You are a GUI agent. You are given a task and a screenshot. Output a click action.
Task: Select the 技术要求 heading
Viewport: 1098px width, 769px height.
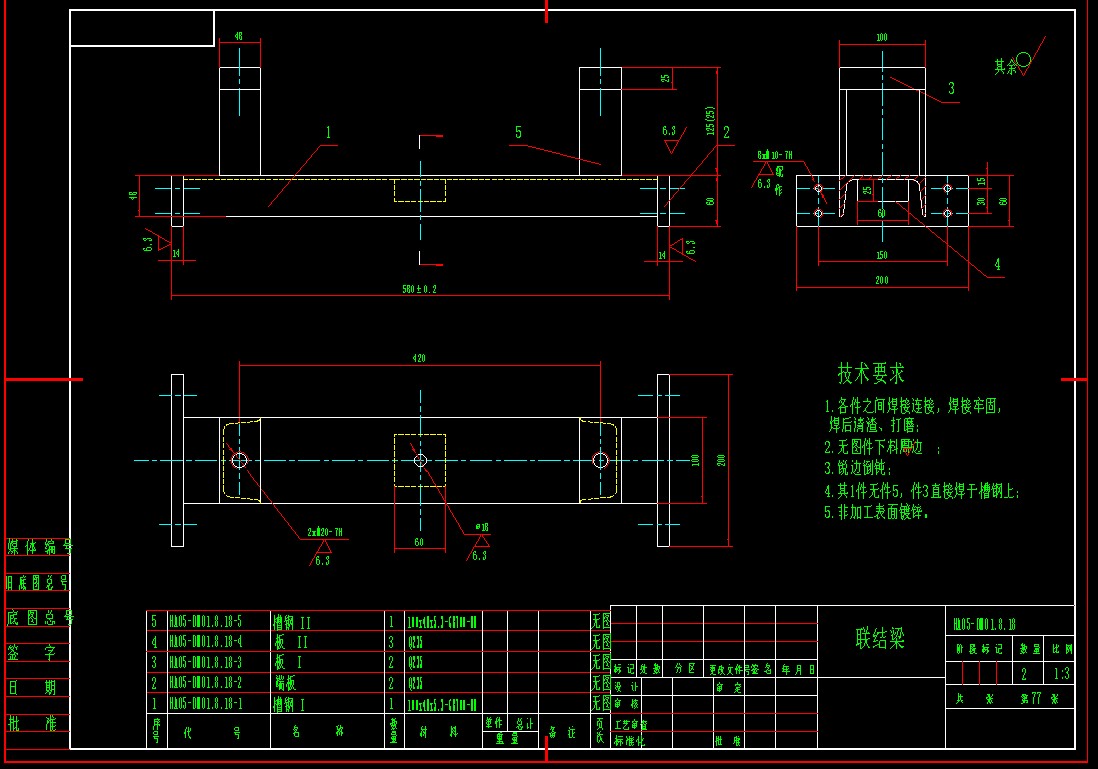click(x=870, y=373)
